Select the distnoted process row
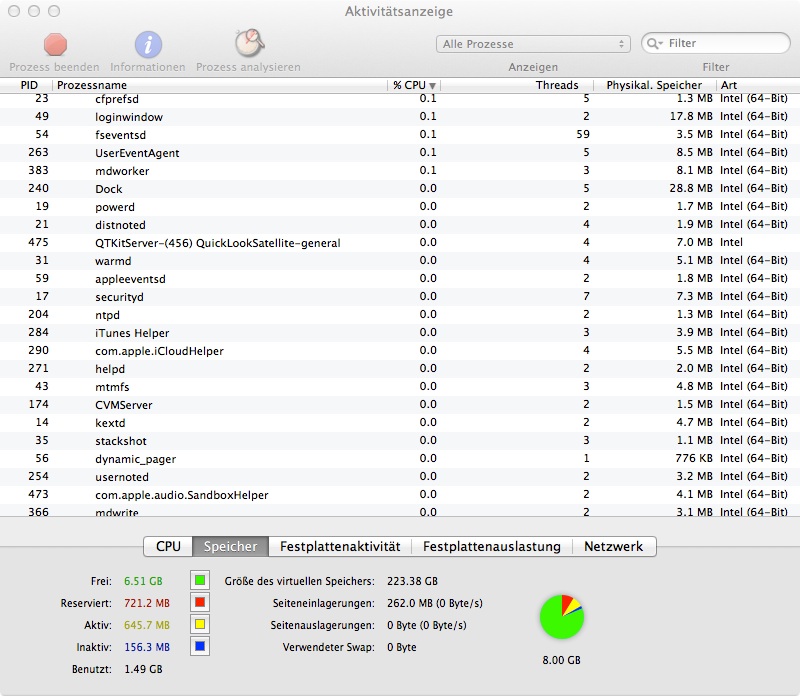Screen dimensions: 800x696 (400, 225)
